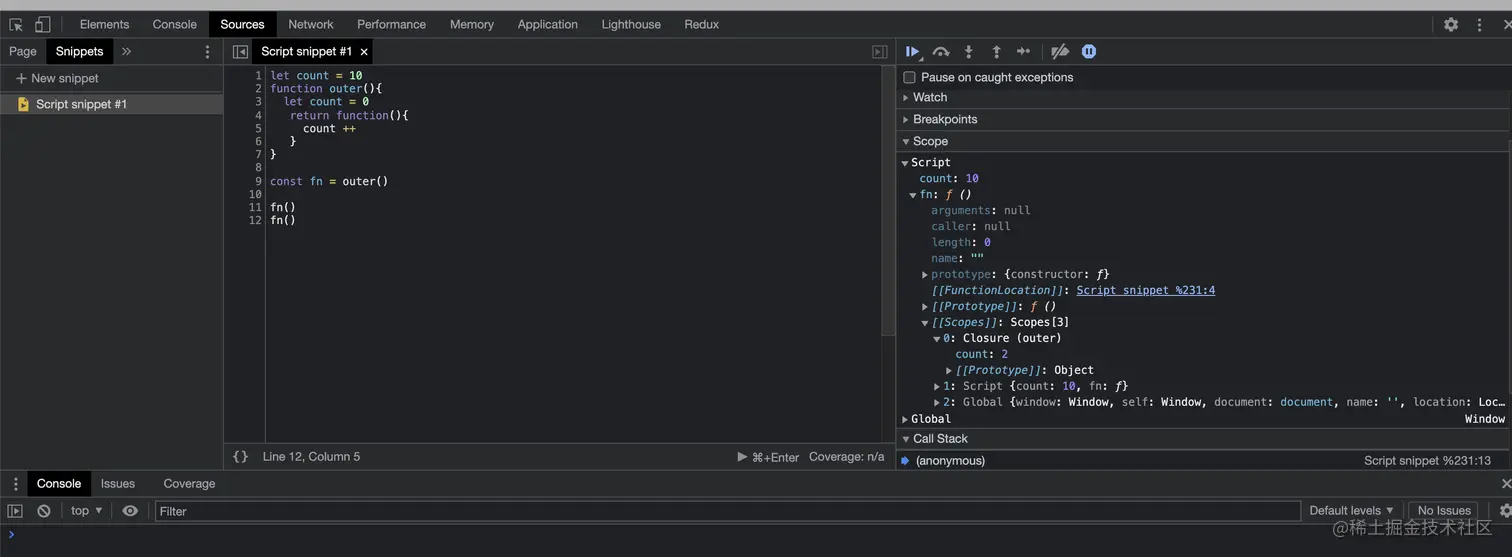Switch to the Console tab at top
1512x557 pixels.
pos(175,24)
